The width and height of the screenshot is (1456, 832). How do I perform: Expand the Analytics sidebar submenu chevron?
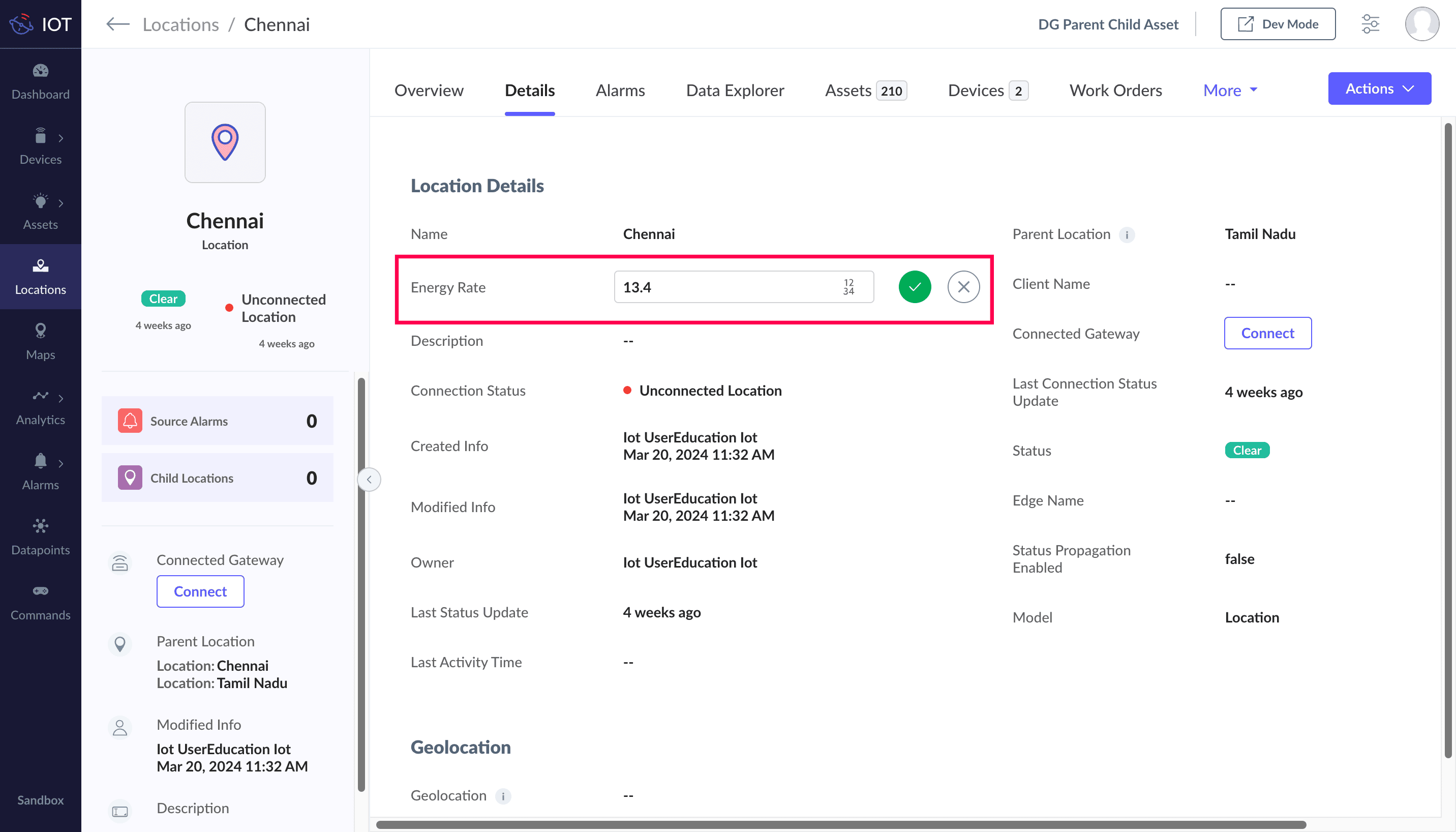[x=60, y=398]
